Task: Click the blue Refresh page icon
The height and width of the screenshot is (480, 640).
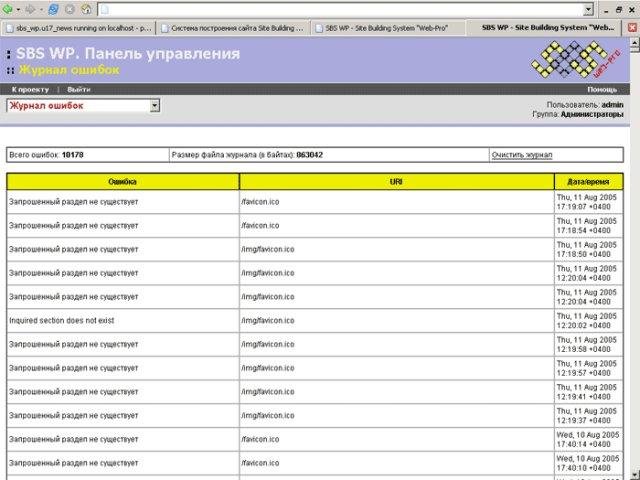Action: coord(53,9)
